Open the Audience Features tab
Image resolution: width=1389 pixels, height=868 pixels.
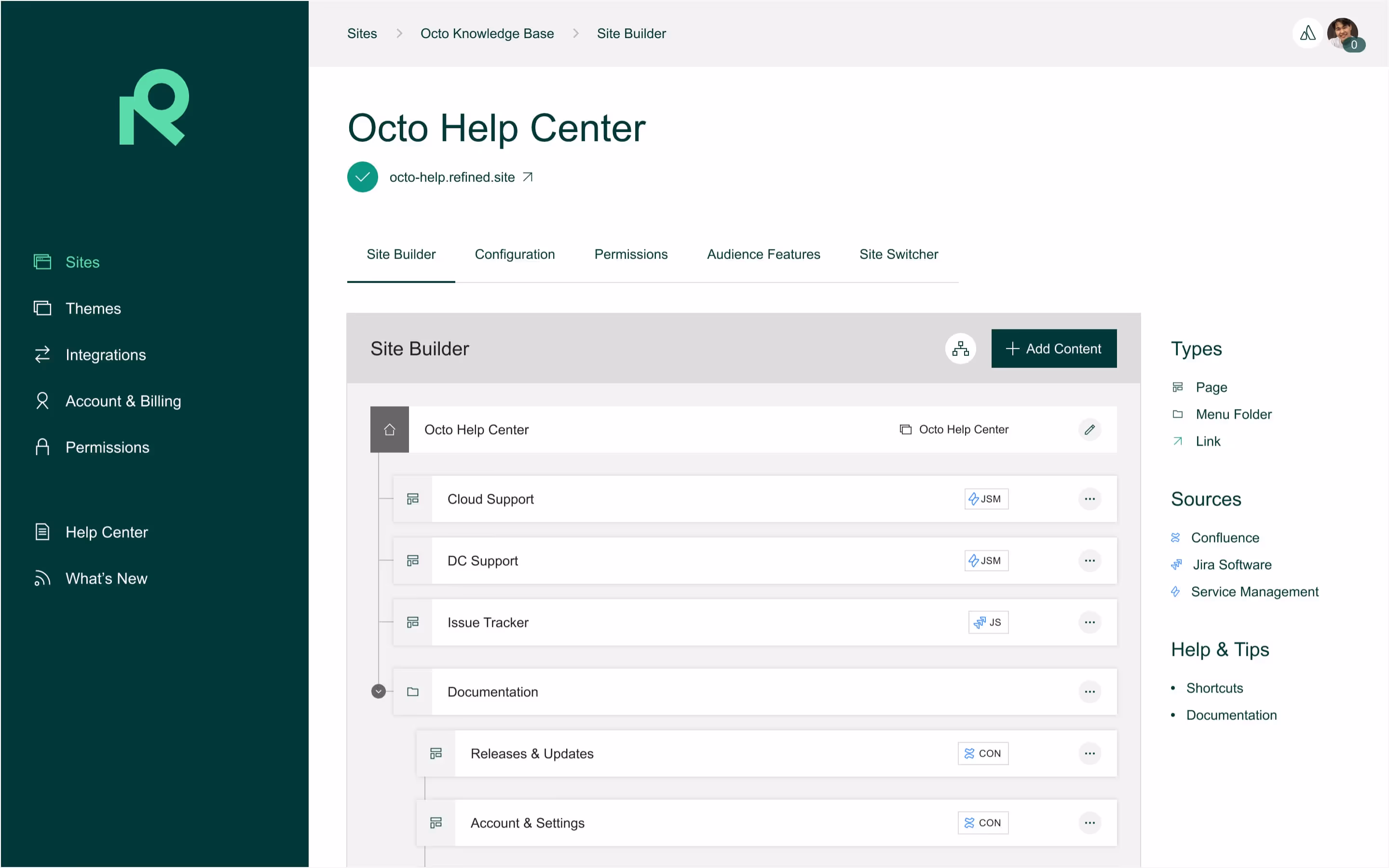click(763, 254)
